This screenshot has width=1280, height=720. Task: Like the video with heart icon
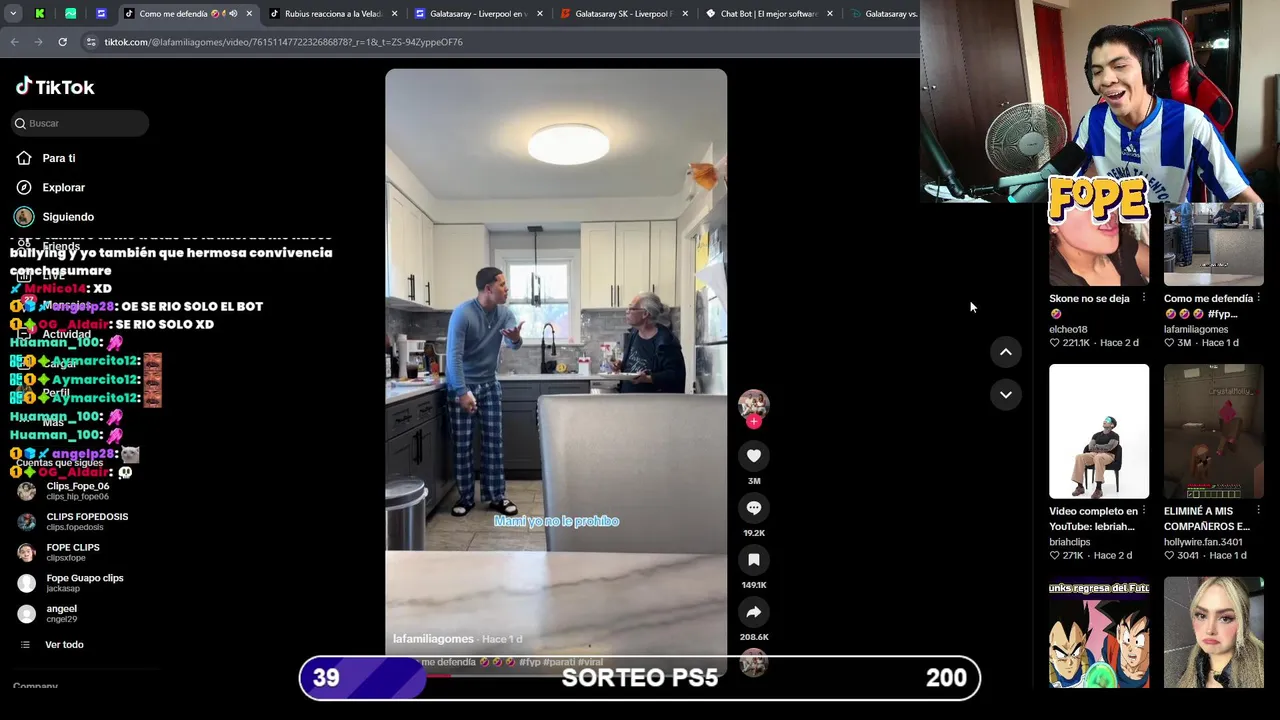(x=754, y=456)
